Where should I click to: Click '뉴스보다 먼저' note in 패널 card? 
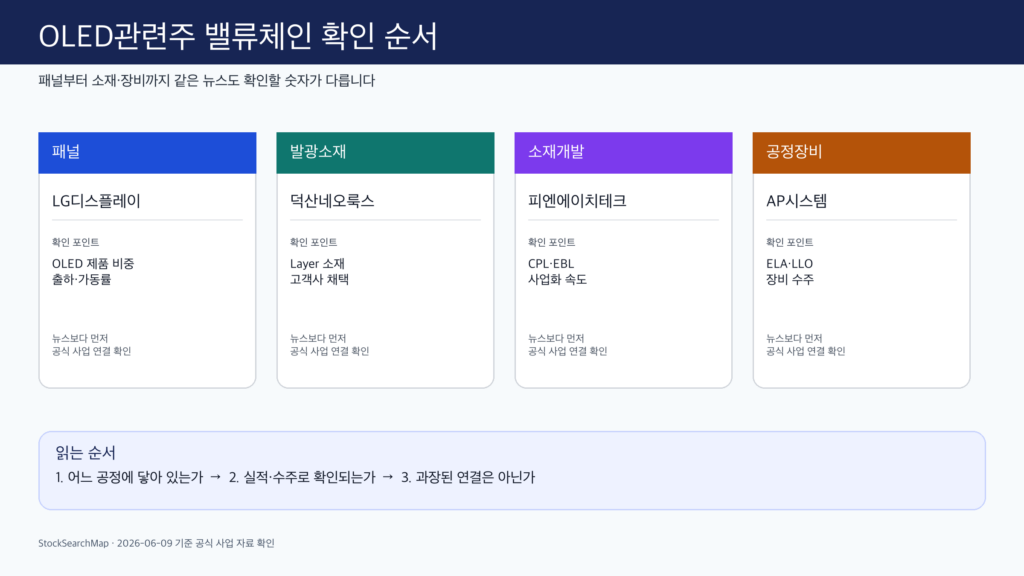point(80,338)
